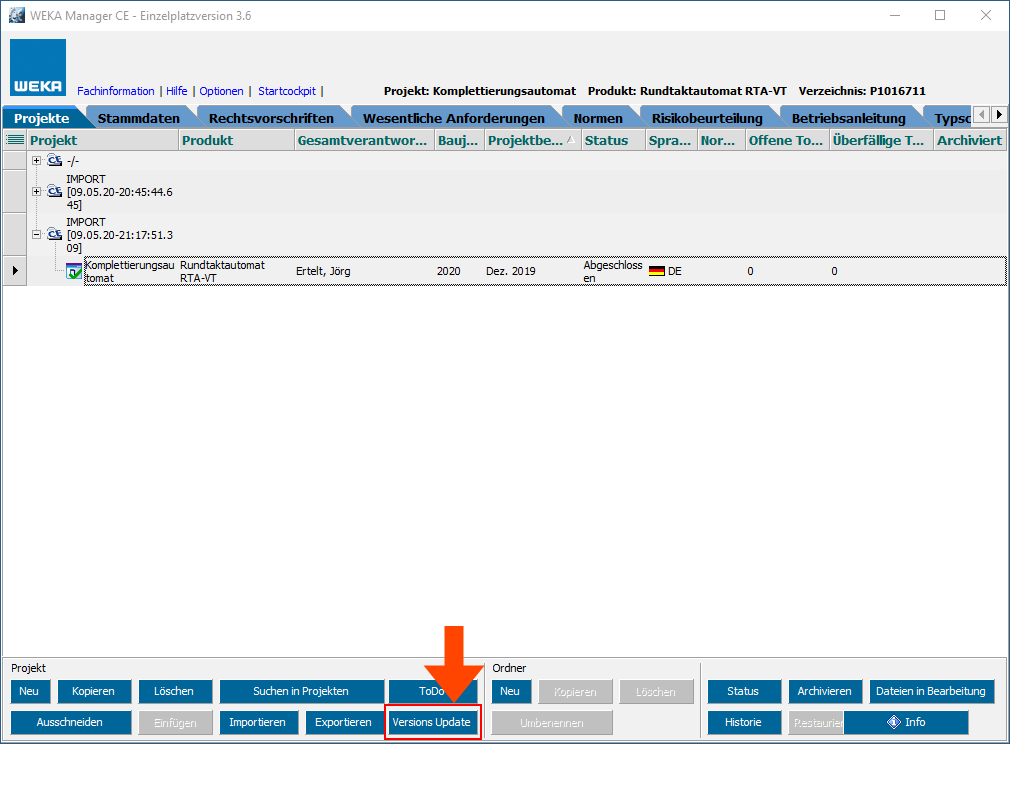Click the column chooser icon left of Projekt
The height and width of the screenshot is (789, 1010).
[x=14, y=140]
